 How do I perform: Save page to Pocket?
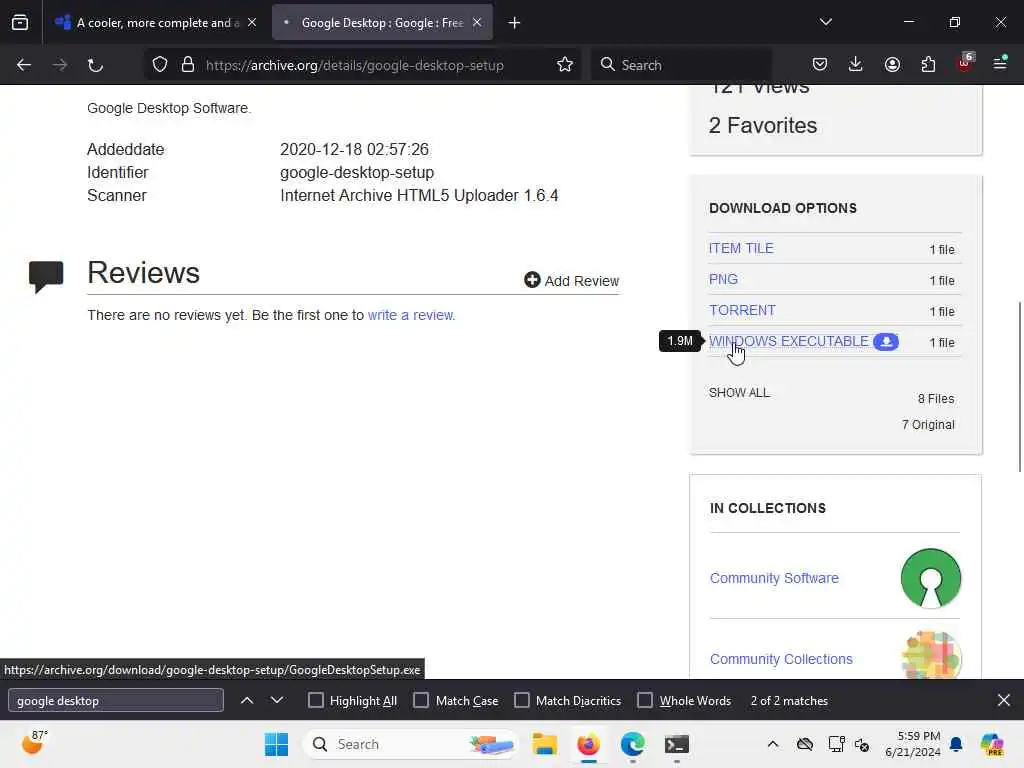click(x=820, y=65)
